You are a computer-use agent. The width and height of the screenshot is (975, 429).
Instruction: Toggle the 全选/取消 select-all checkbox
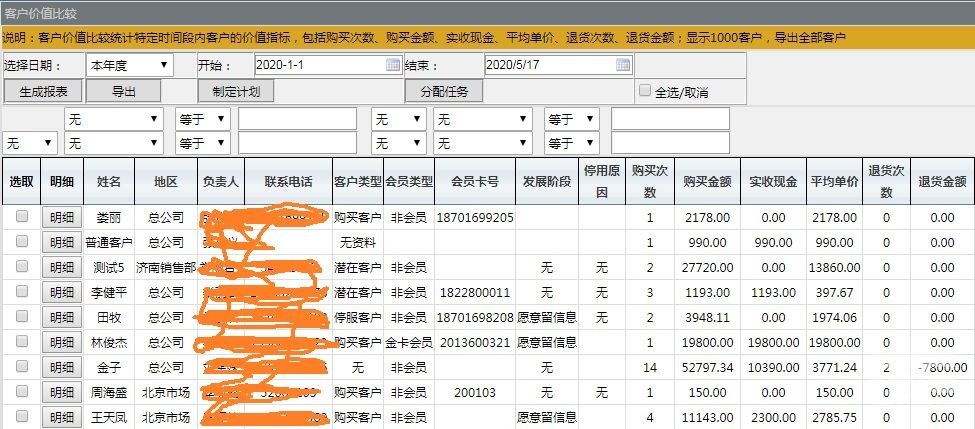(x=645, y=91)
